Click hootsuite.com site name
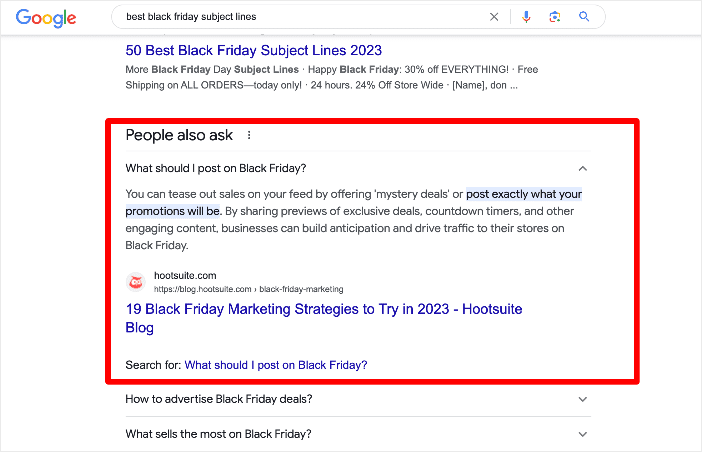Screen dimensions: 702x452 185,276
